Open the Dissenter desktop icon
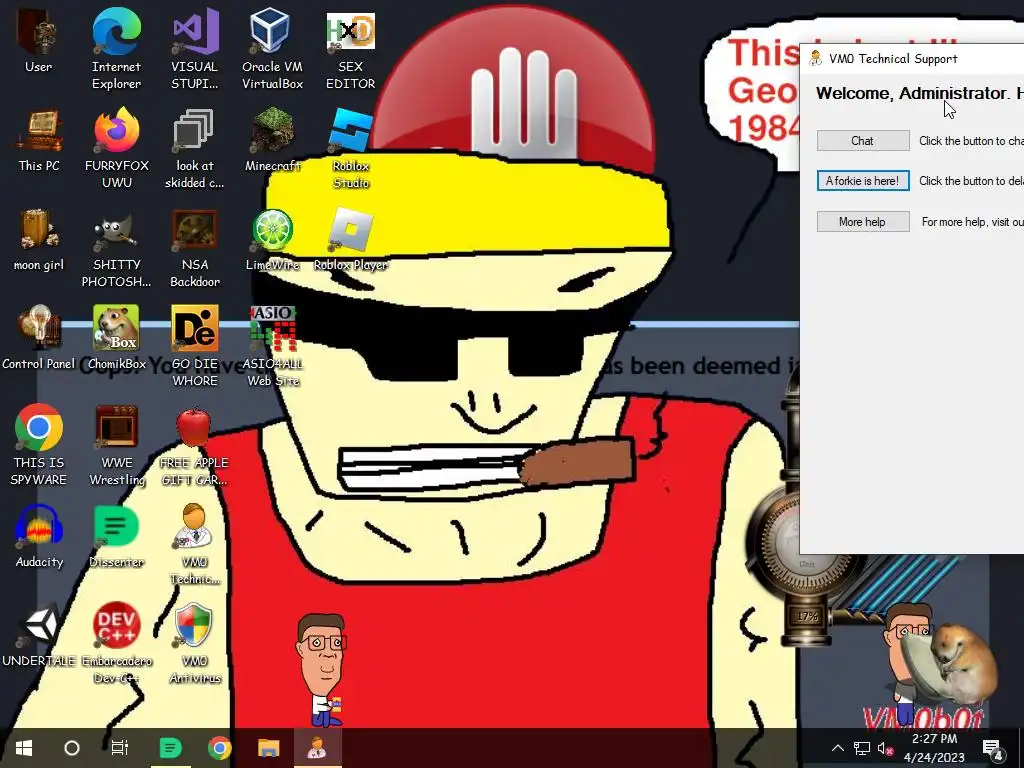 tap(116, 537)
